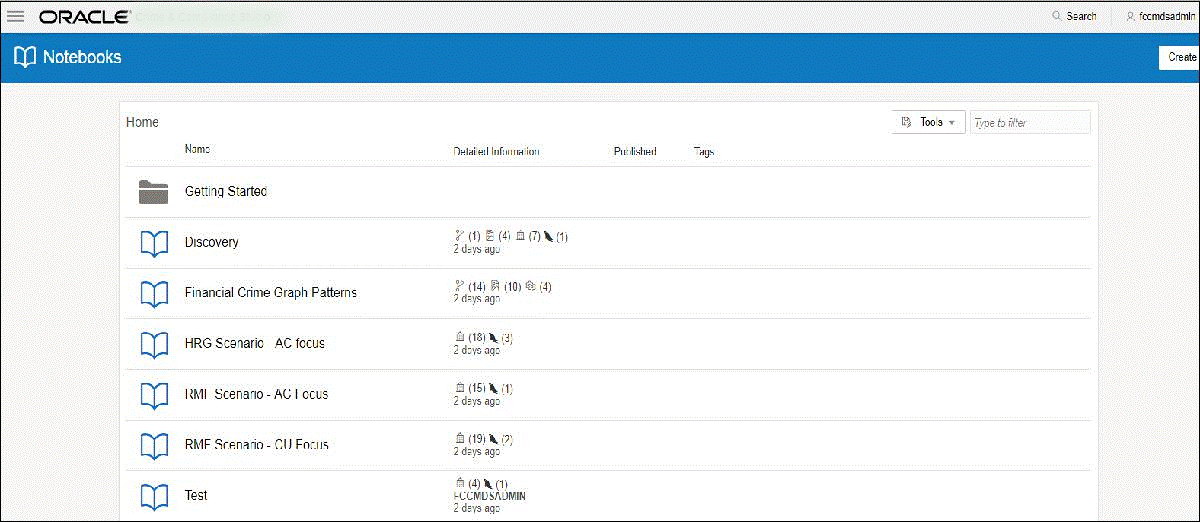Image resolution: width=1200 pixels, height=522 pixels.
Task: Click Discovery's feather icon (1)
Action: pyautogui.click(x=550, y=236)
